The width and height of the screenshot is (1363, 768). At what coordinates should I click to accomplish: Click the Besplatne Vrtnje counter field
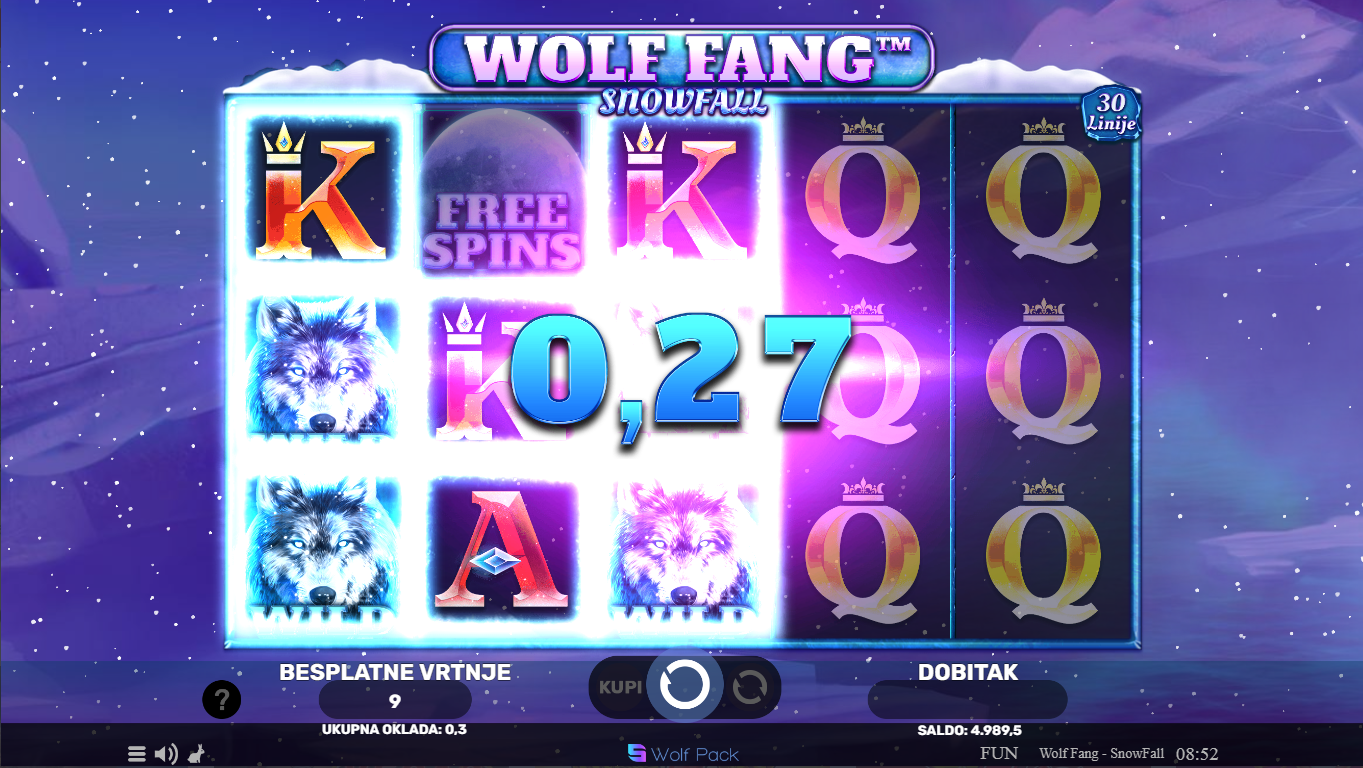[395, 700]
